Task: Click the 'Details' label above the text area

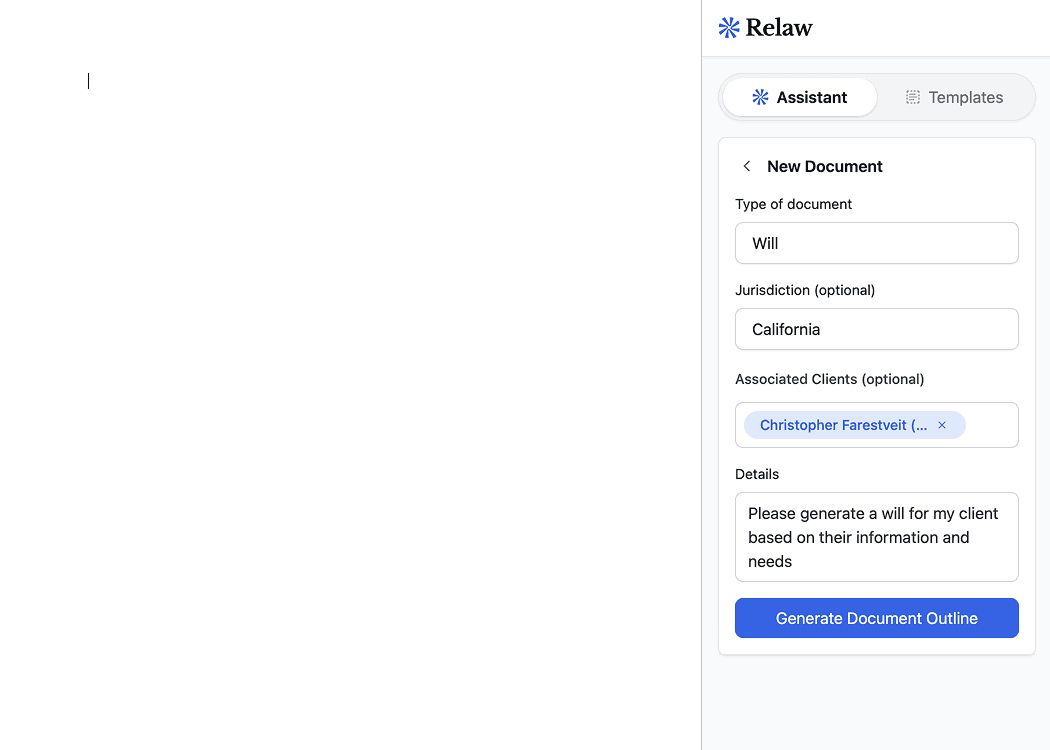Action: click(756, 474)
